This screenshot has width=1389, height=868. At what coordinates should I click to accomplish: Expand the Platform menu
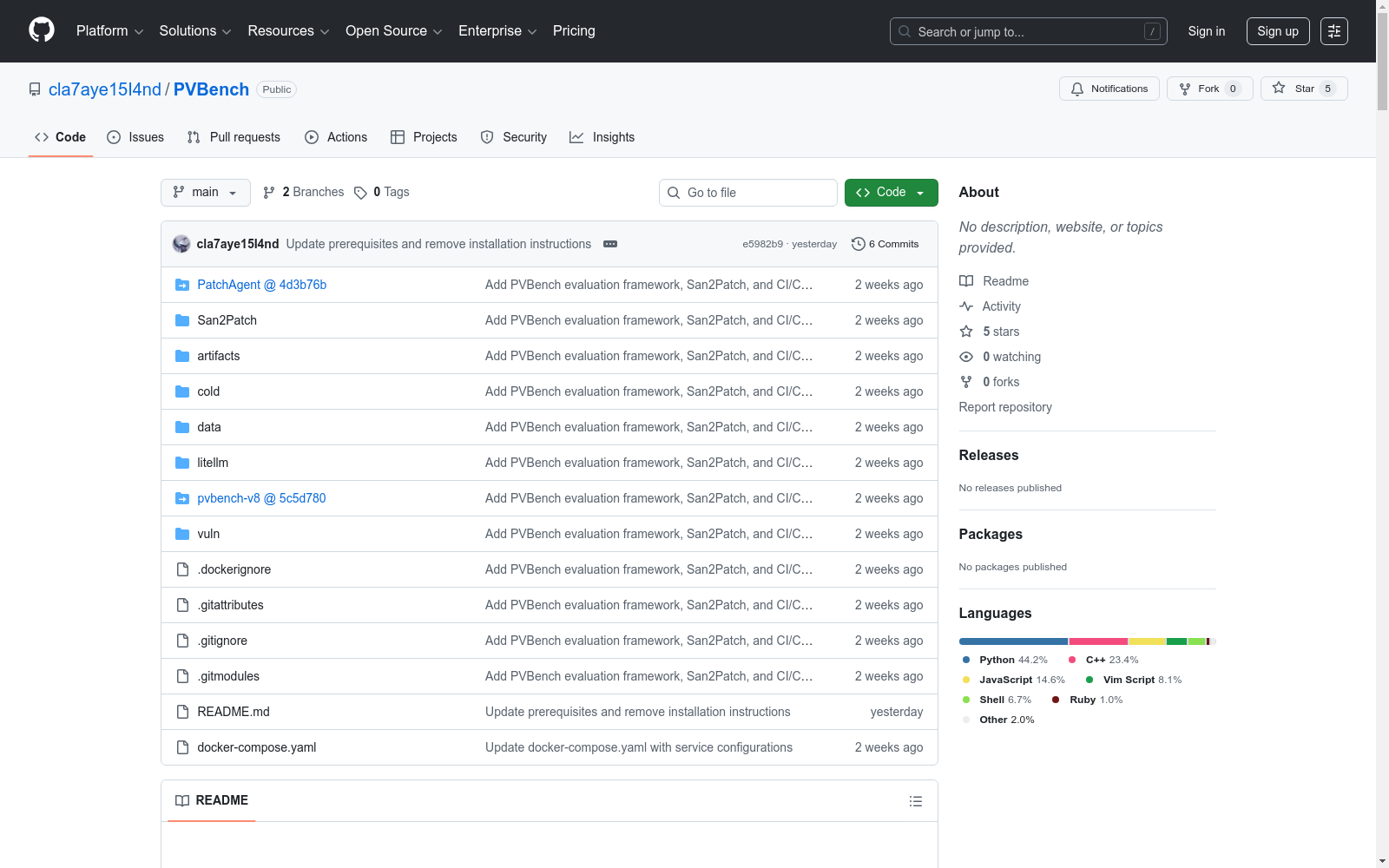(110, 31)
